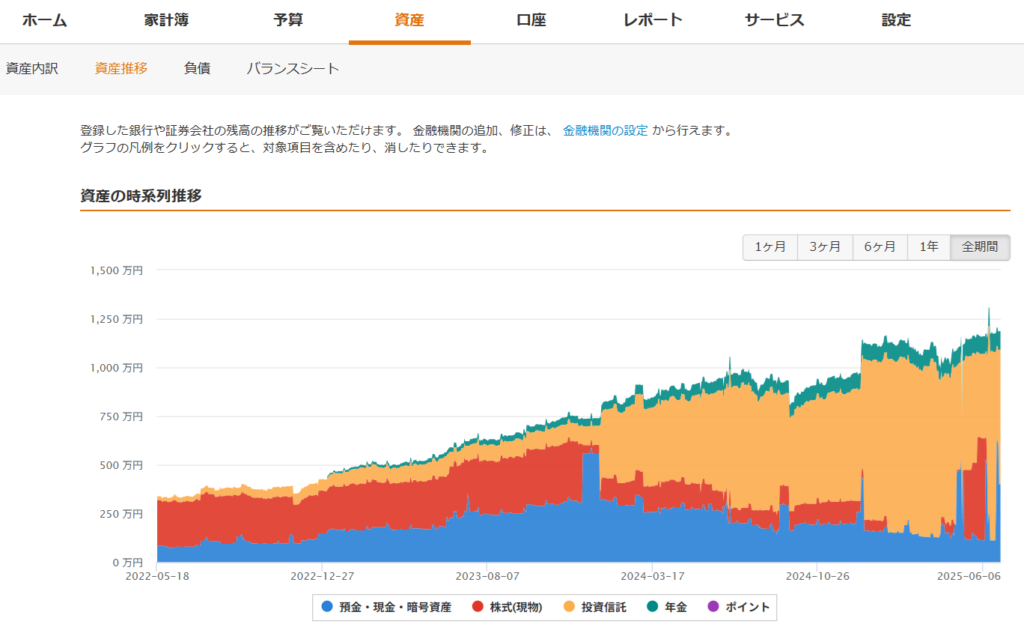Screen dimensions: 1024x624
Task: Click the 2024-10-26 axis date label
Action: [x=818, y=576]
